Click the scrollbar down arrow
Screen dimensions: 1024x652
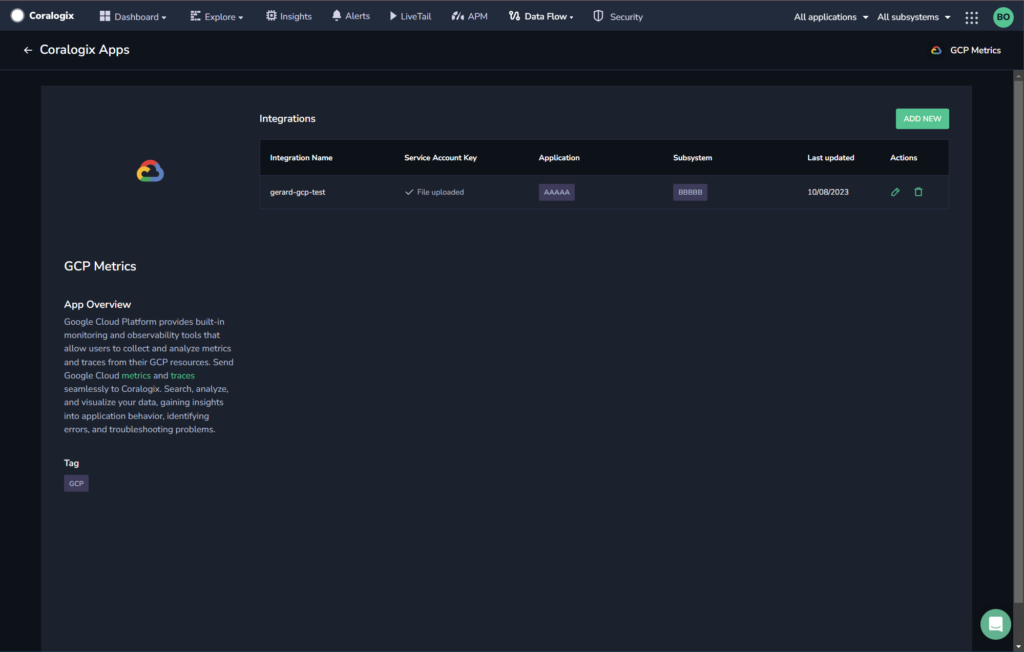[1018, 646]
